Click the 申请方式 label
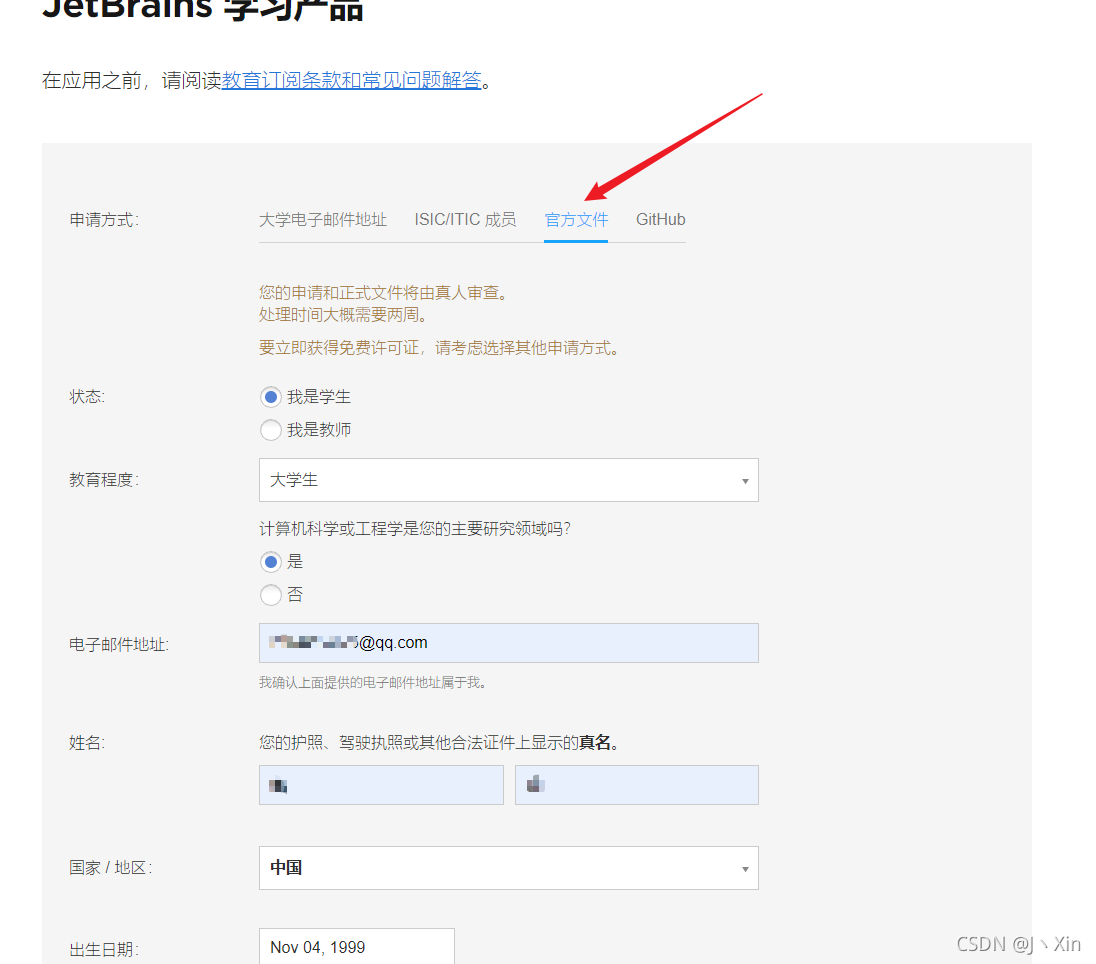Screen dimensions: 1096x964 pyautogui.click(x=104, y=220)
